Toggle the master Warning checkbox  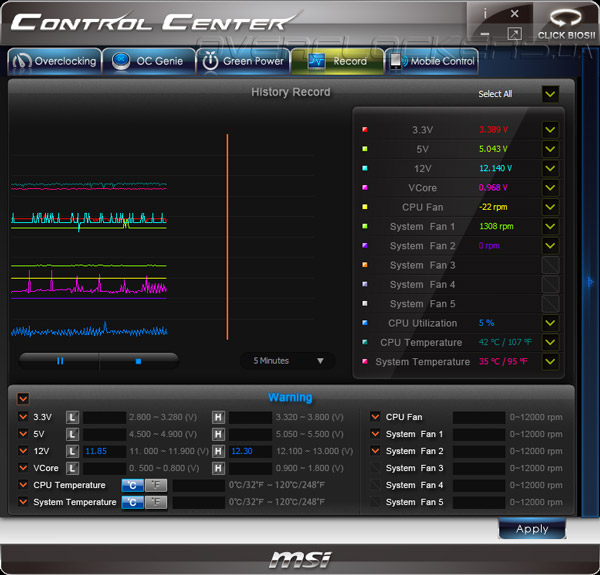coord(23,399)
